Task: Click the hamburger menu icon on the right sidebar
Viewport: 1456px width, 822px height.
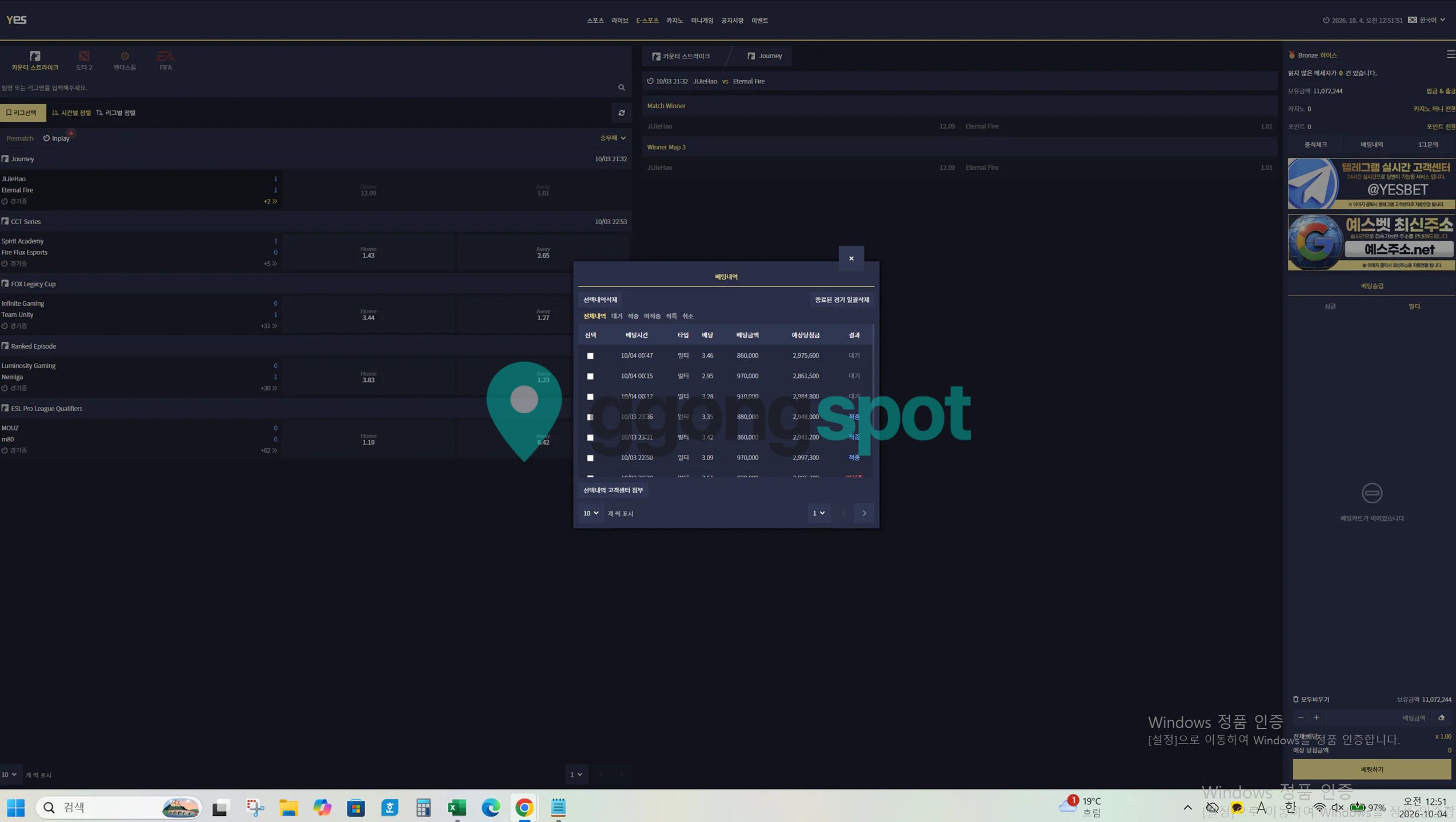Action: click(x=1451, y=54)
